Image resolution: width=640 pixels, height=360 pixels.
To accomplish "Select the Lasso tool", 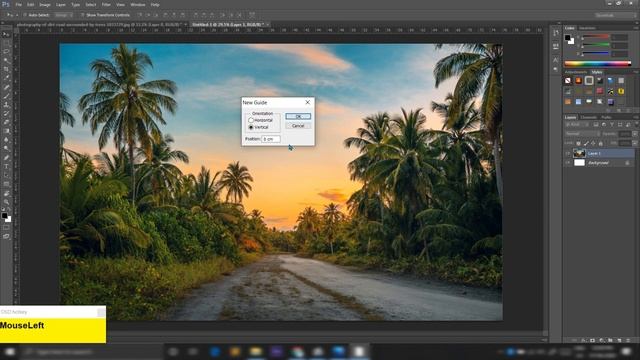I will pos(6,51).
